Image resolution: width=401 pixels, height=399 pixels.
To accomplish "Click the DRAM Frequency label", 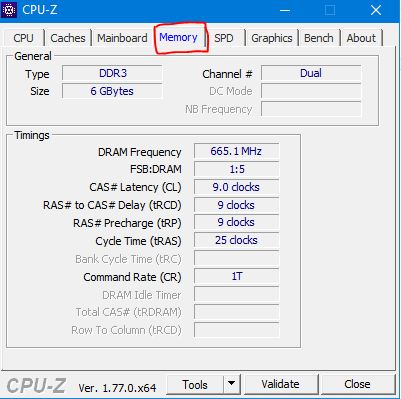I will coord(140,152).
